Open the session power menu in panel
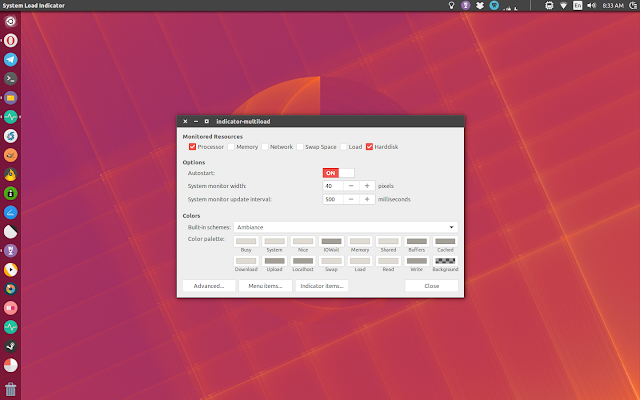 (633, 5)
